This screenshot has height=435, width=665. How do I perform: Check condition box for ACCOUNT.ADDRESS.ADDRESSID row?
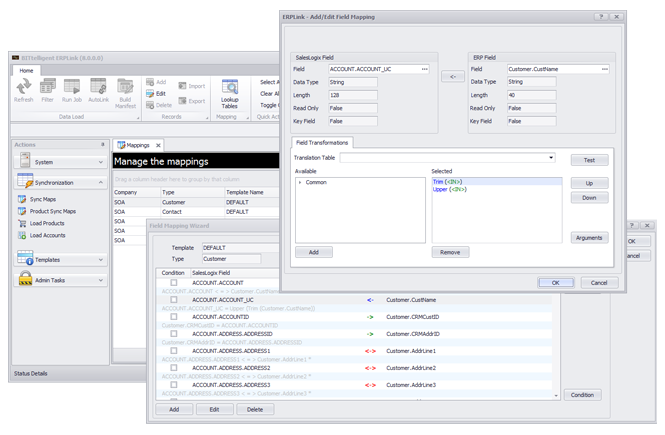(x=174, y=334)
